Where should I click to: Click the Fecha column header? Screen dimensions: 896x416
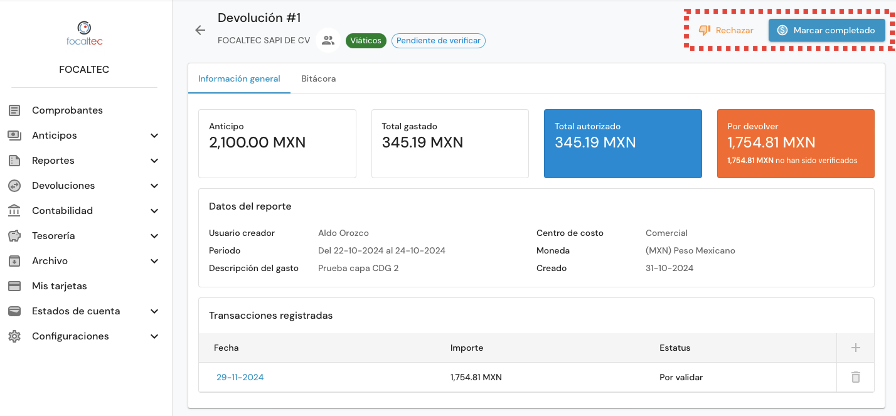[226, 347]
